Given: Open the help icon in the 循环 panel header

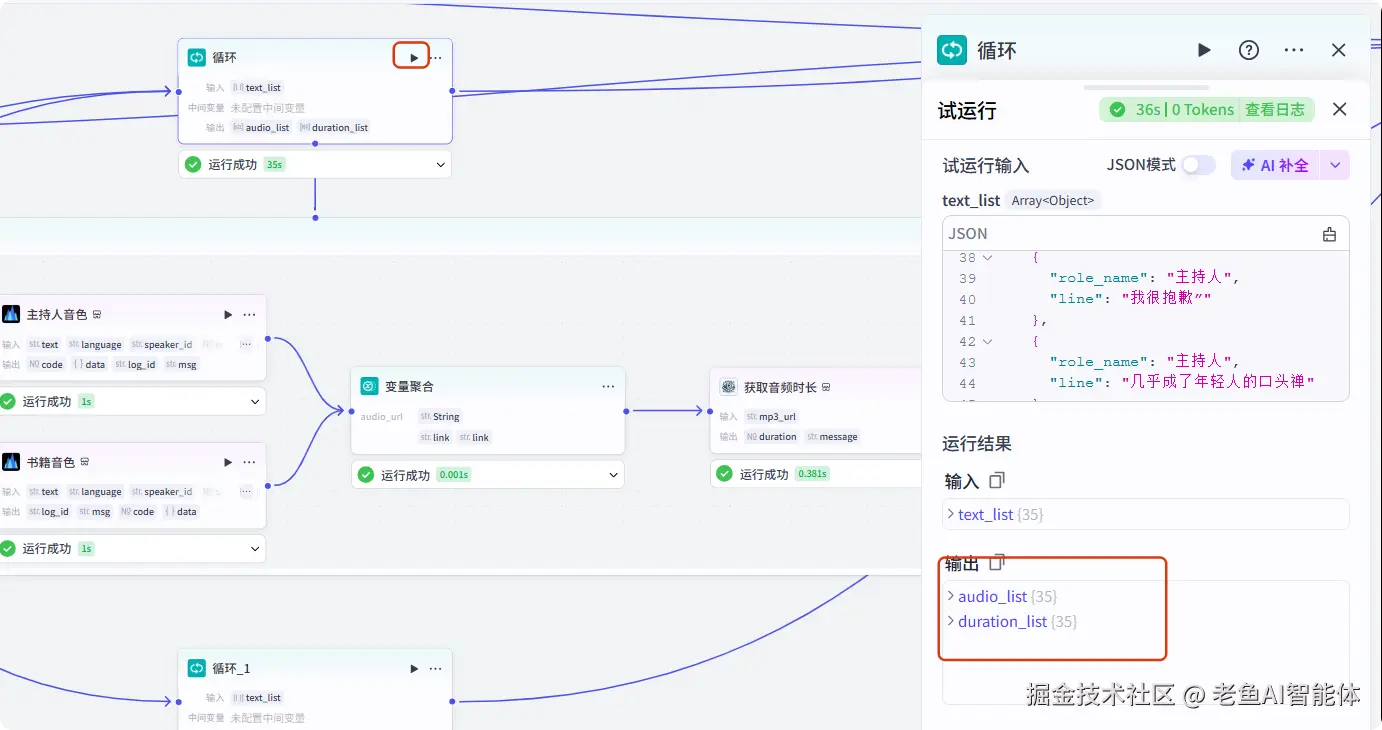Looking at the screenshot, I should tap(1249, 50).
